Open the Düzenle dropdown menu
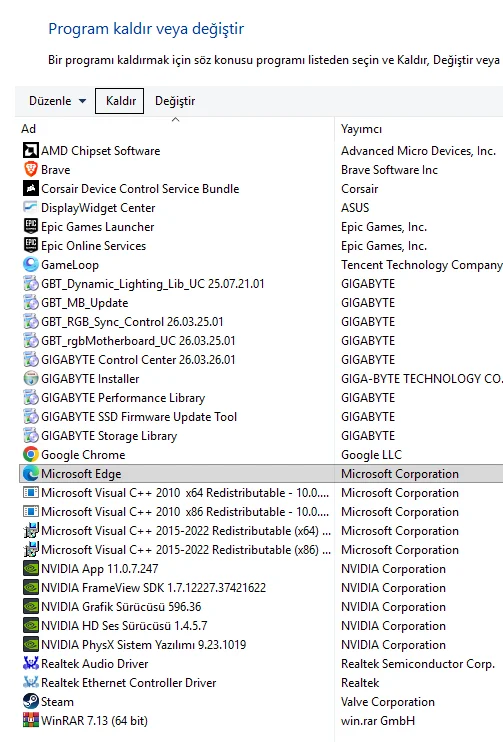Image resolution: width=503 pixels, height=742 pixels. pos(57,101)
